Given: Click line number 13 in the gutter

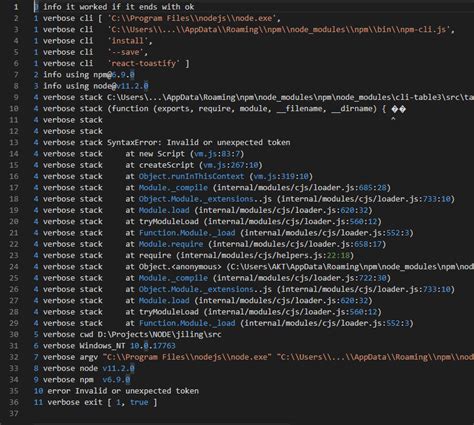Looking at the screenshot, I should [14, 143].
